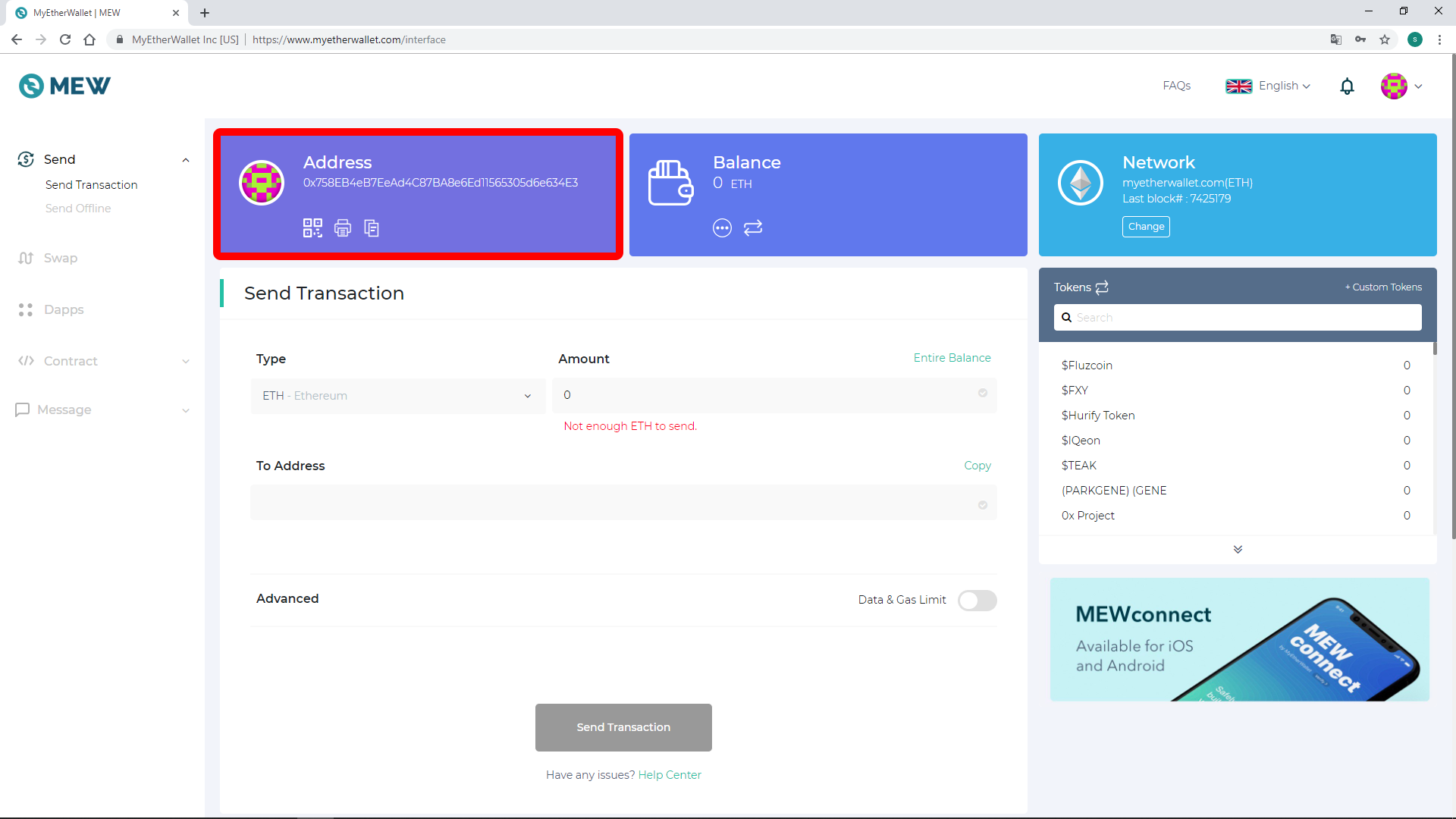Reload the page in browser
The height and width of the screenshot is (819, 1456).
click(65, 39)
